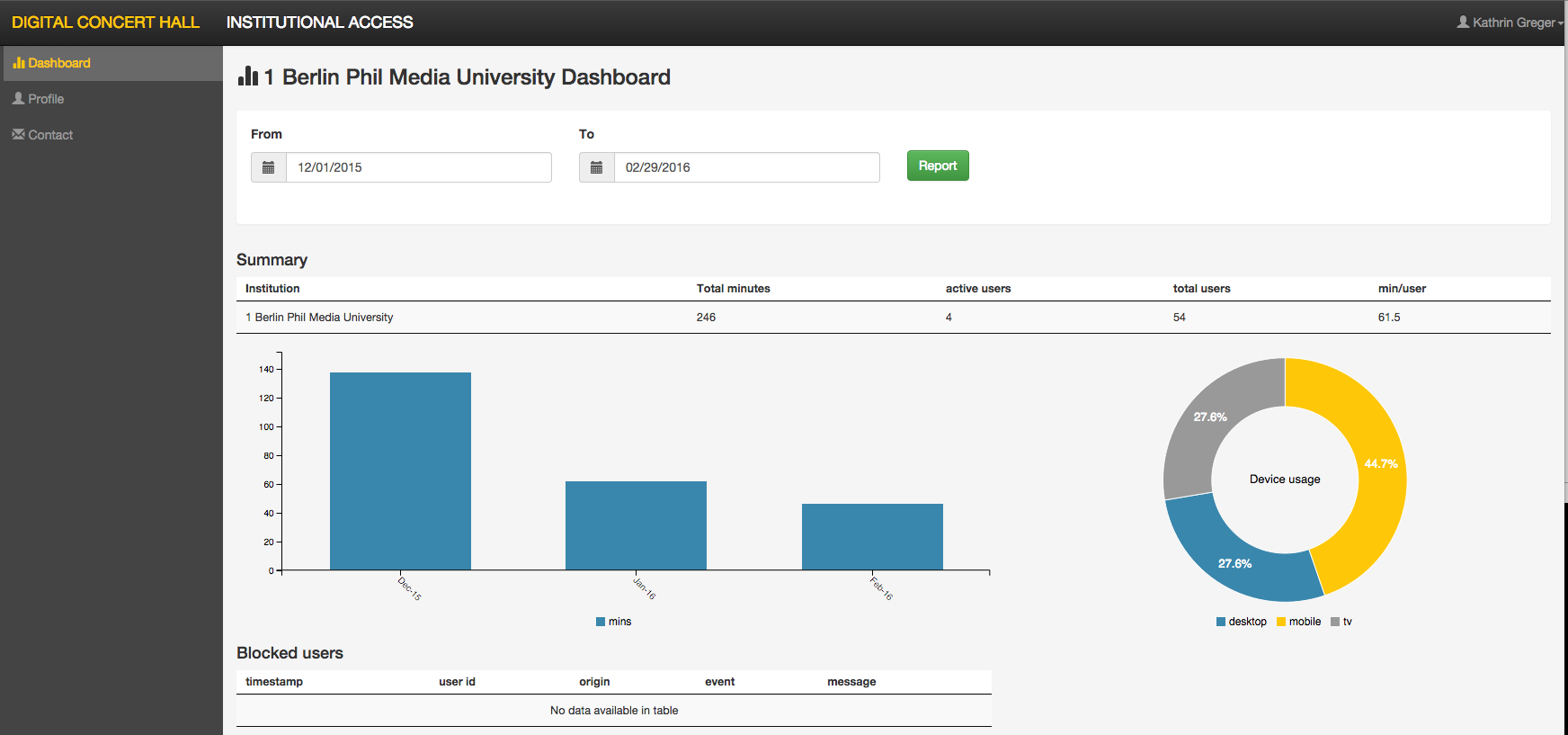This screenshot has height=735, width=1568.
Task: Click the user icon next to Kathrin Greger
Action: [x=1463, y=22]
